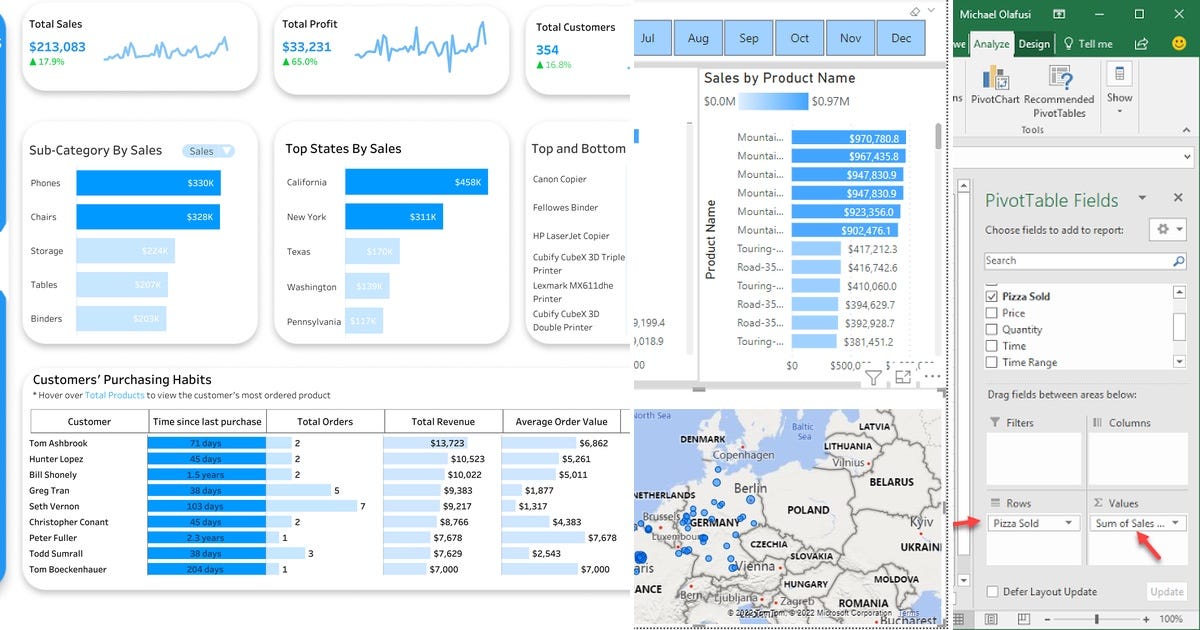This screenshot has width=1200, height=630.
Task: Switch to the Design ribbon tab
Action: [1034, 44]
